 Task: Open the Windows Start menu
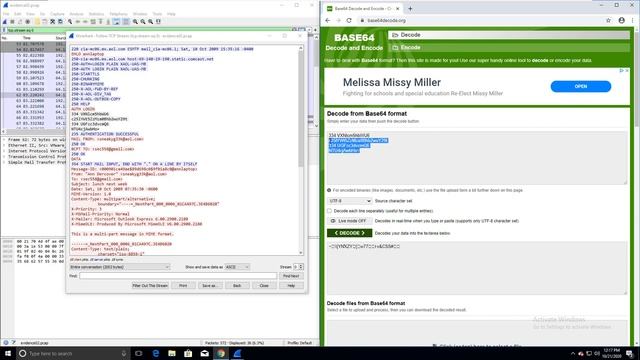click(8, 353)
